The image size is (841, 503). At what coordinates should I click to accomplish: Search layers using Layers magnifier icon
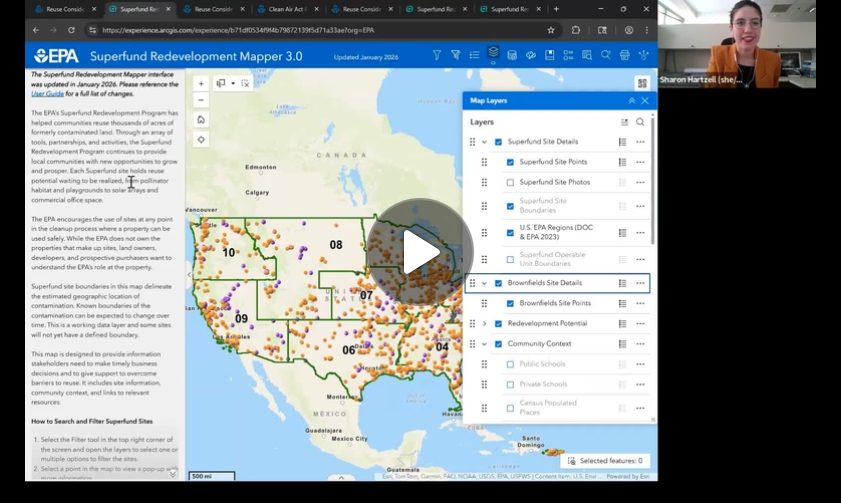tap(640, 122)
